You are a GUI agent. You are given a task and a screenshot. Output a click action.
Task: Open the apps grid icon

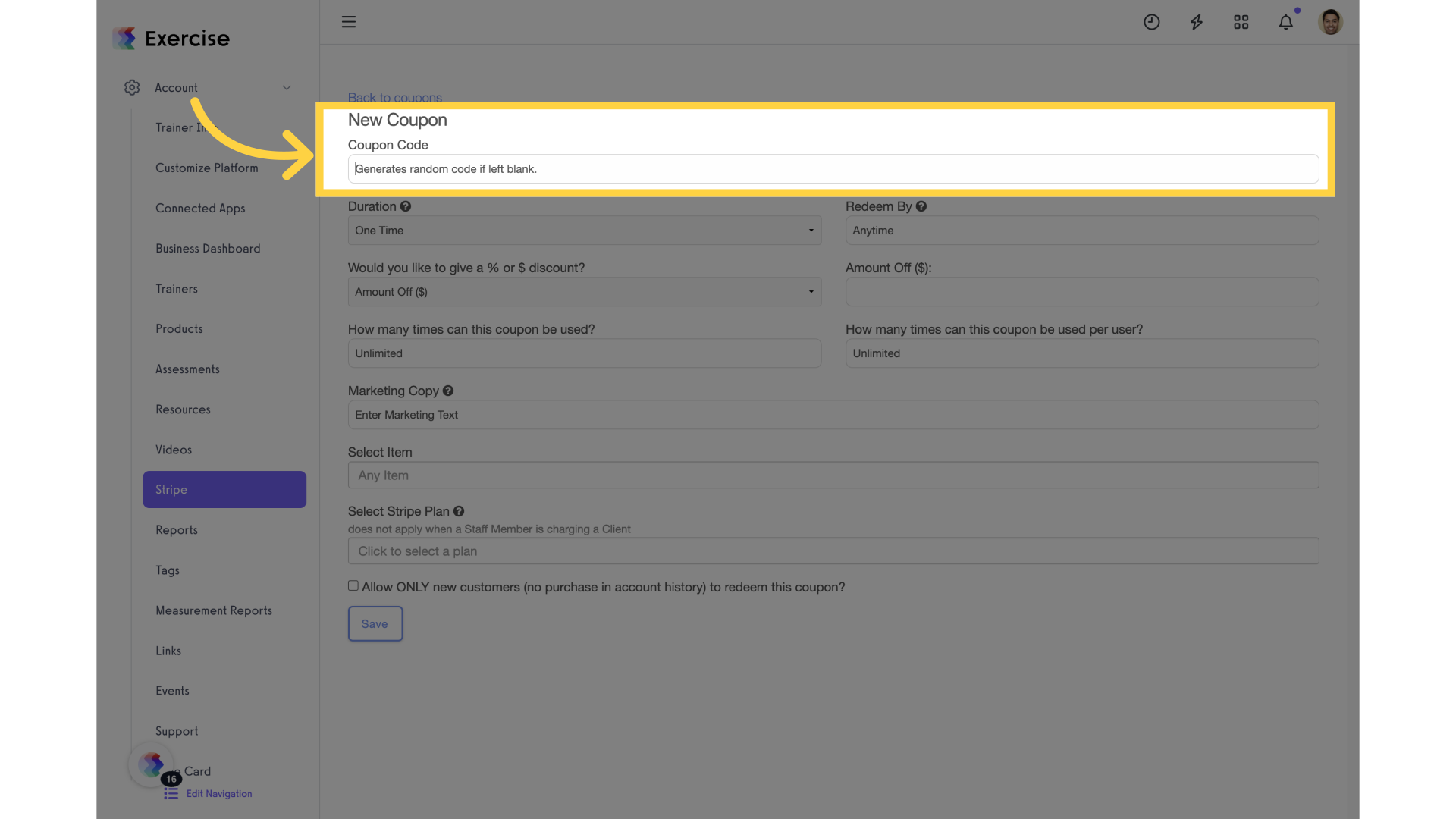(x=1241, y=22)
